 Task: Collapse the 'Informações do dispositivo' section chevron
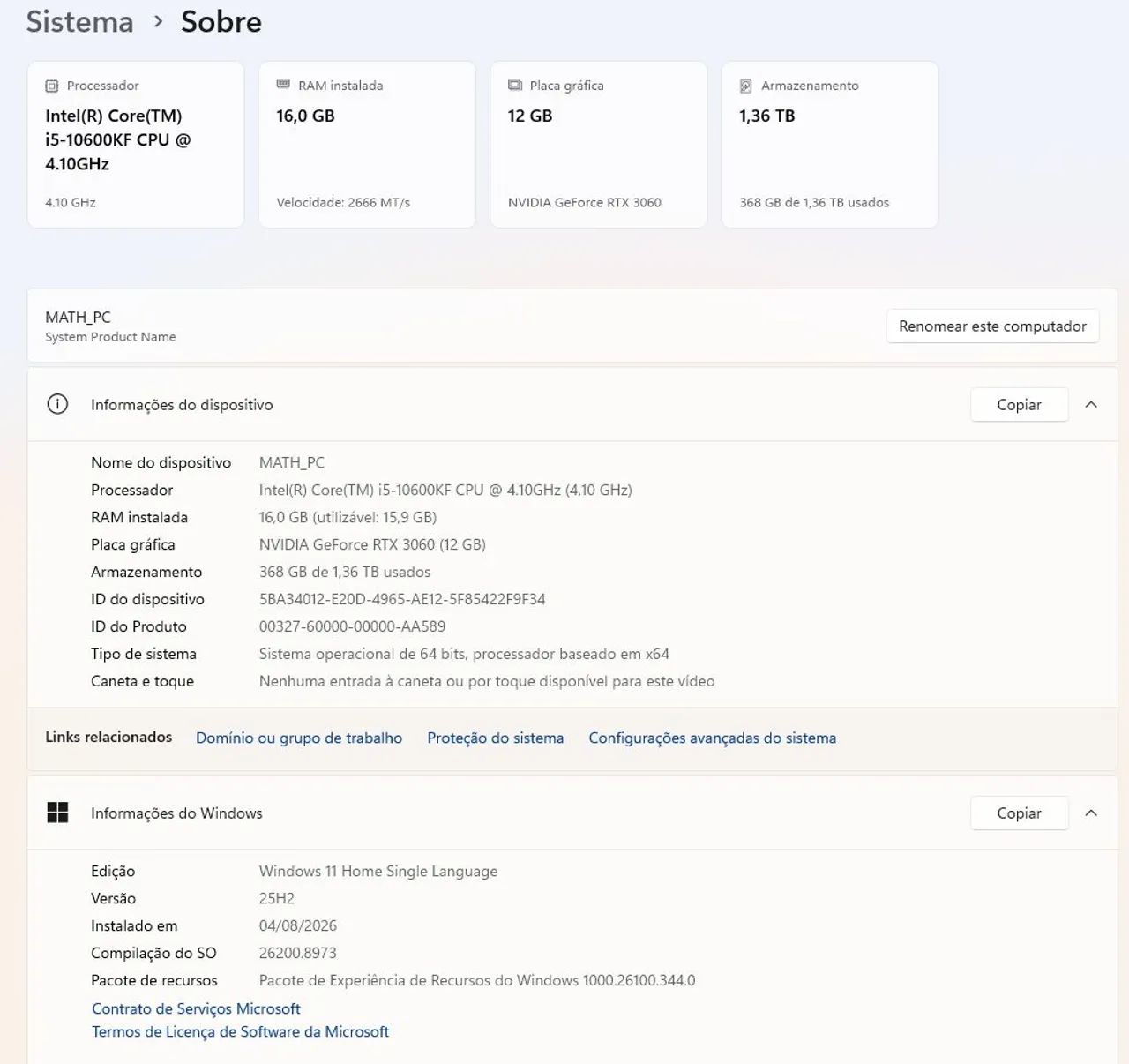point(1091,404)
